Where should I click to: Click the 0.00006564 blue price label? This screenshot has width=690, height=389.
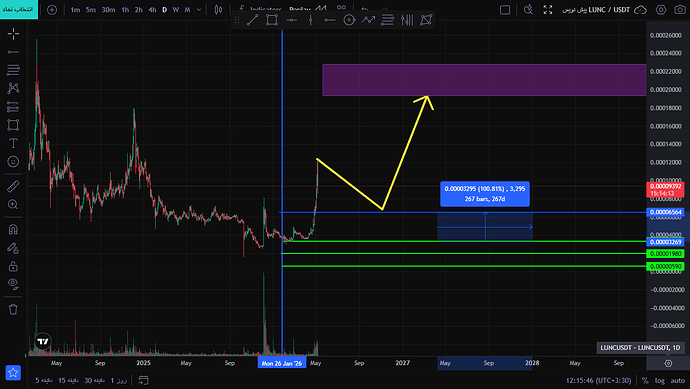click(x=665, y=212)
